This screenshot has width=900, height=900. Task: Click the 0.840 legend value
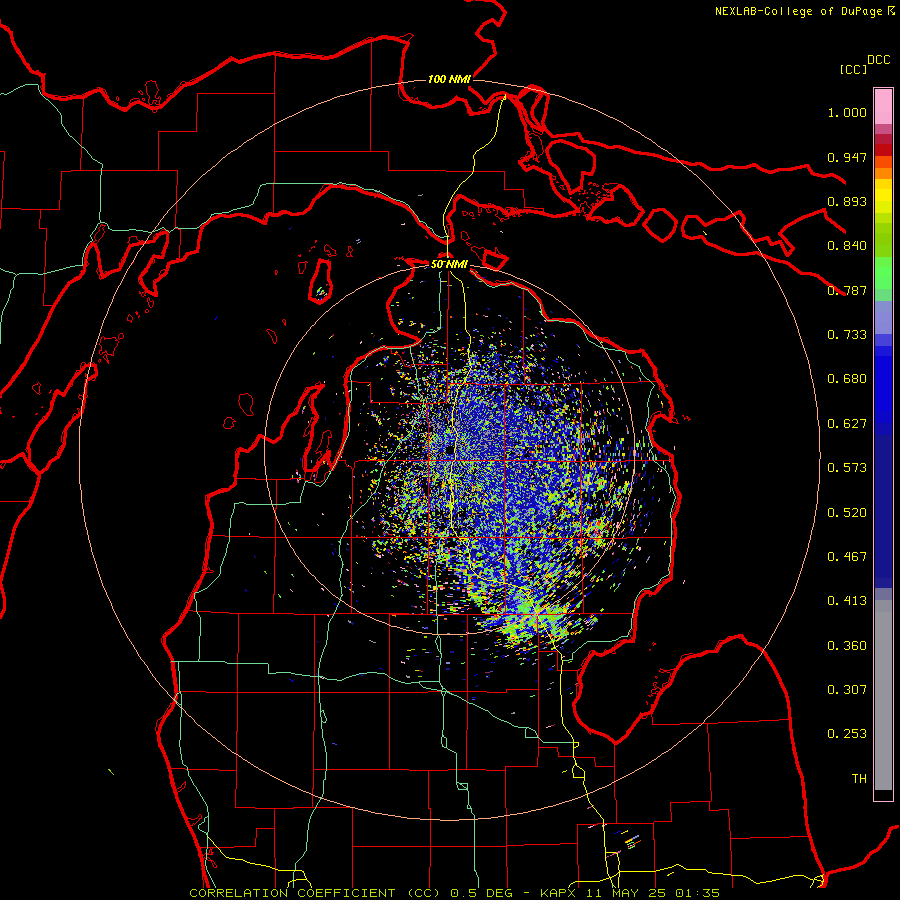click(847, 246)
